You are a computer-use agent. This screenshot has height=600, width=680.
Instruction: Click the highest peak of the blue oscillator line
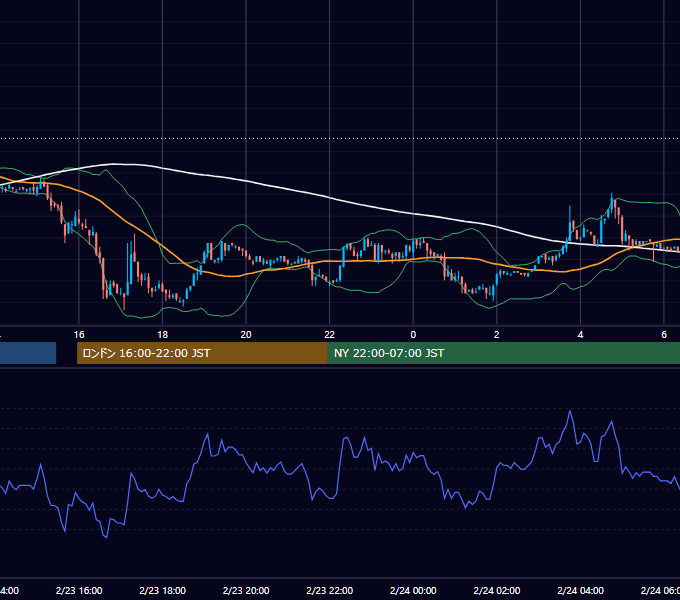pyautogui.click(x=570, y=411)
